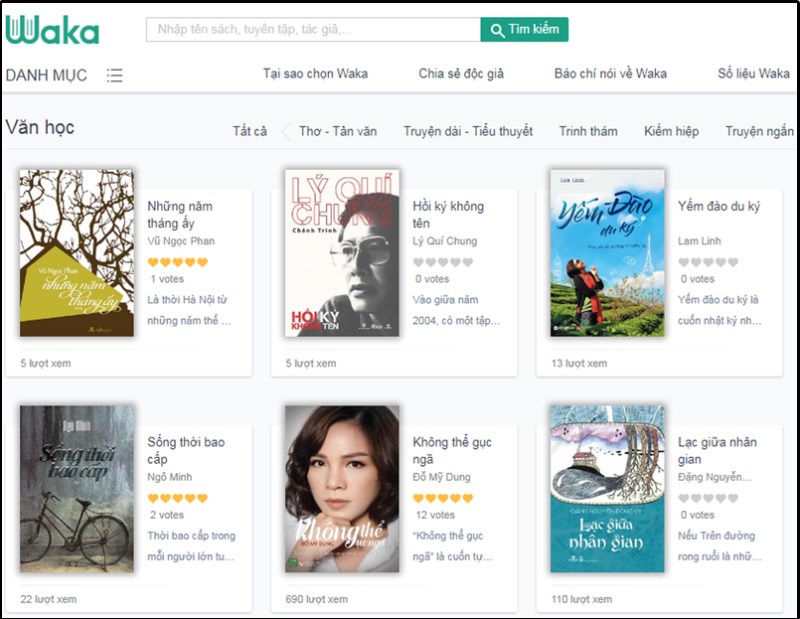
Task: Click the Waka logo
Action: (x=52, y=30)
